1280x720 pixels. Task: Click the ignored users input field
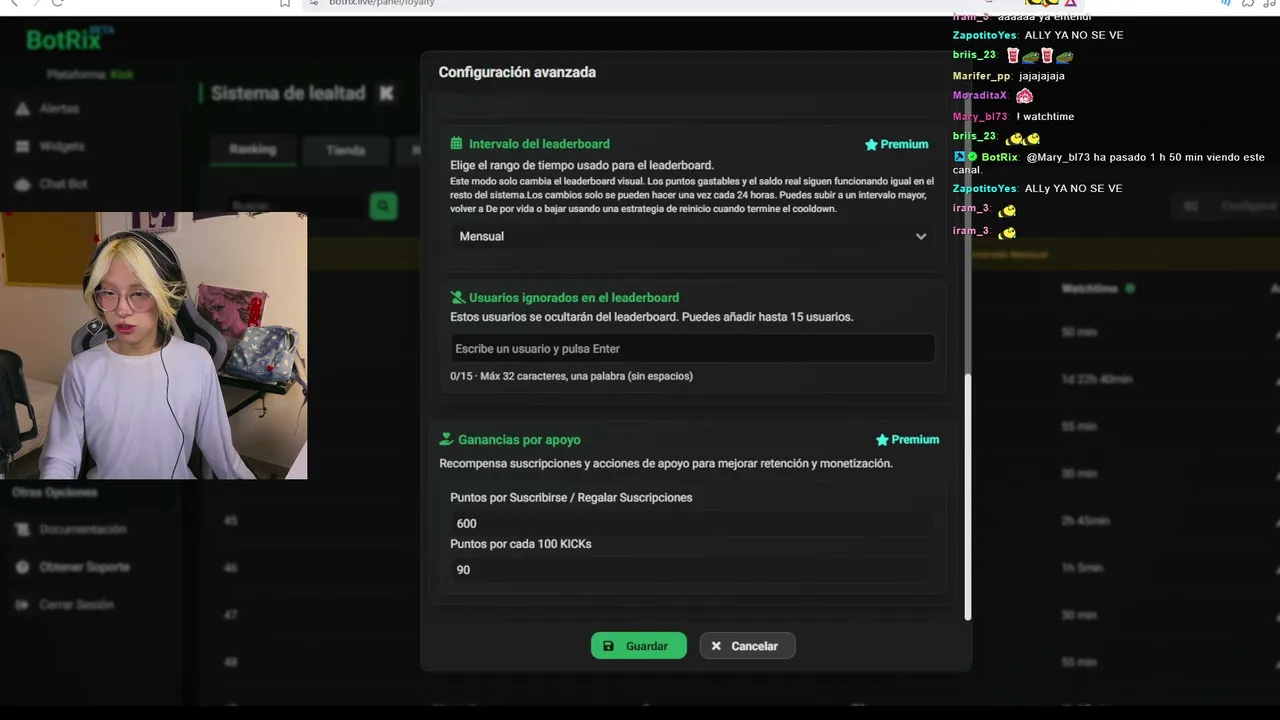pyautogui.click(x=692, y=348)
